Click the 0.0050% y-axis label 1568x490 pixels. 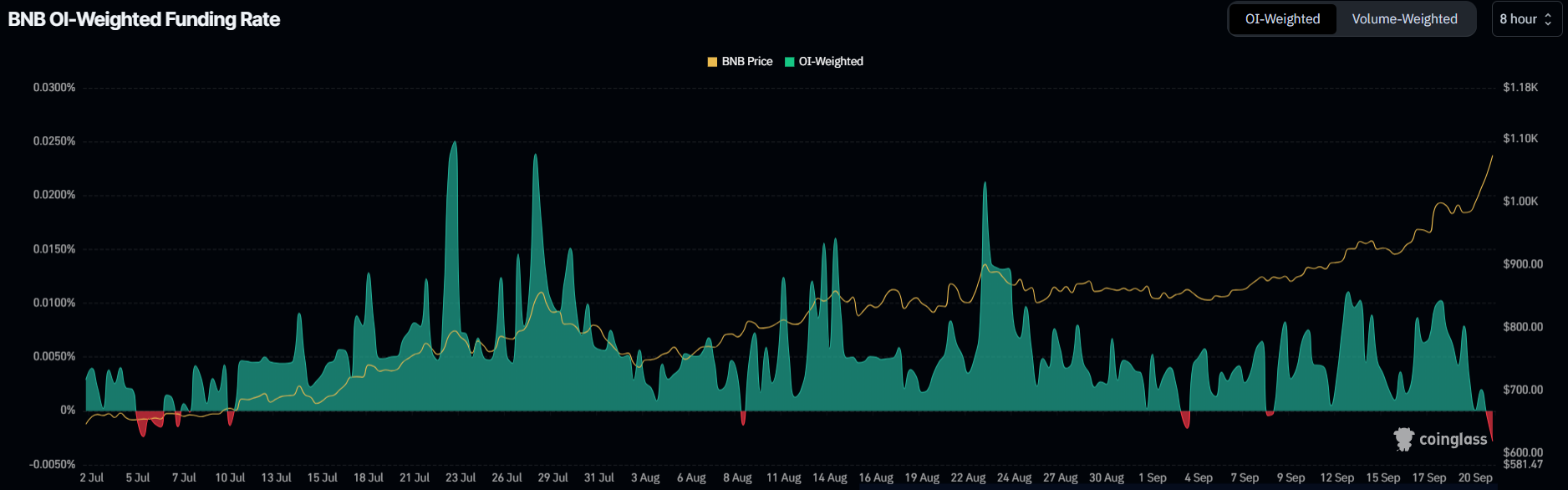[x=54, y=356]
